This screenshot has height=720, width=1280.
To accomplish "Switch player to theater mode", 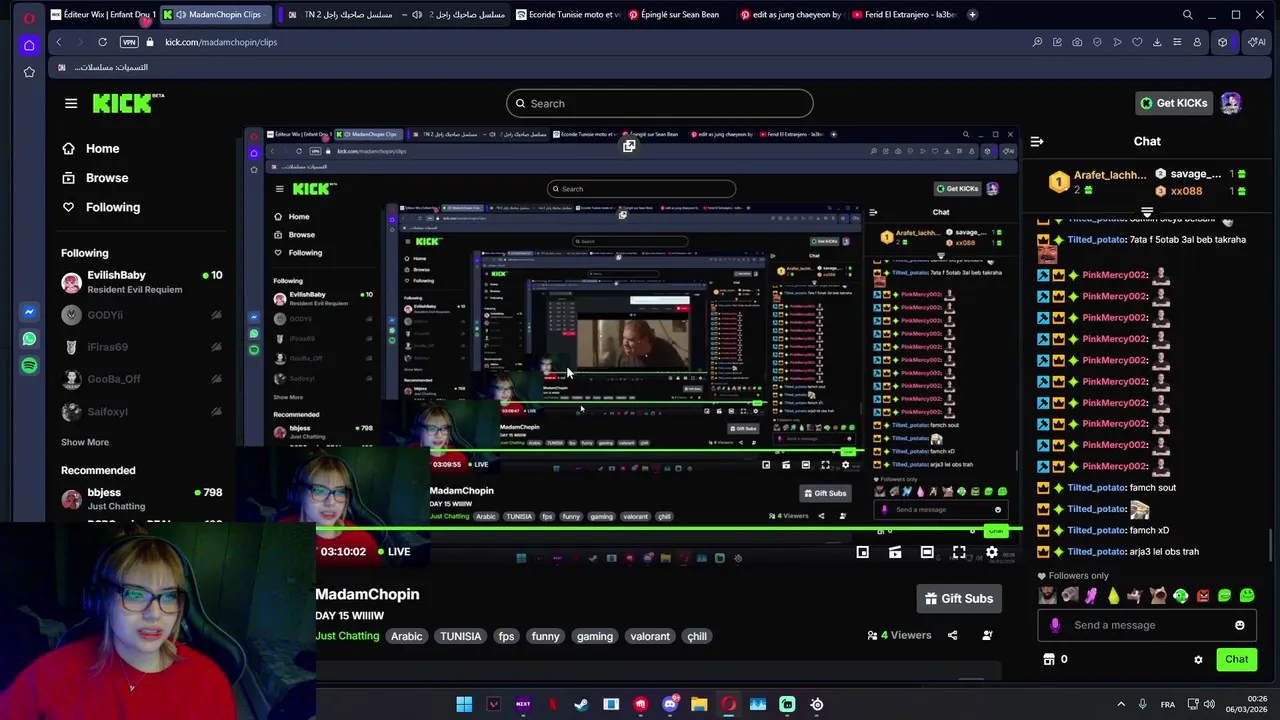I will [927, 552].
